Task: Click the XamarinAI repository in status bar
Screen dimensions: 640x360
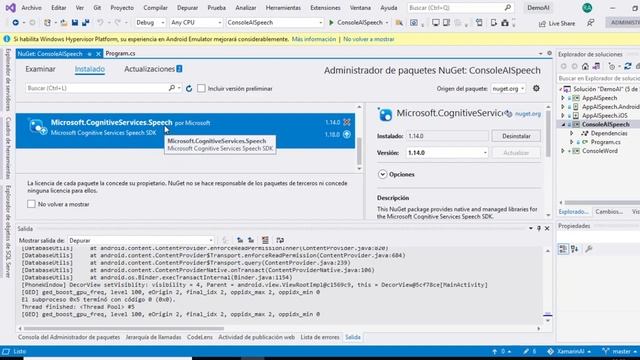Action: pyautogui.click(x=569, y=351)
